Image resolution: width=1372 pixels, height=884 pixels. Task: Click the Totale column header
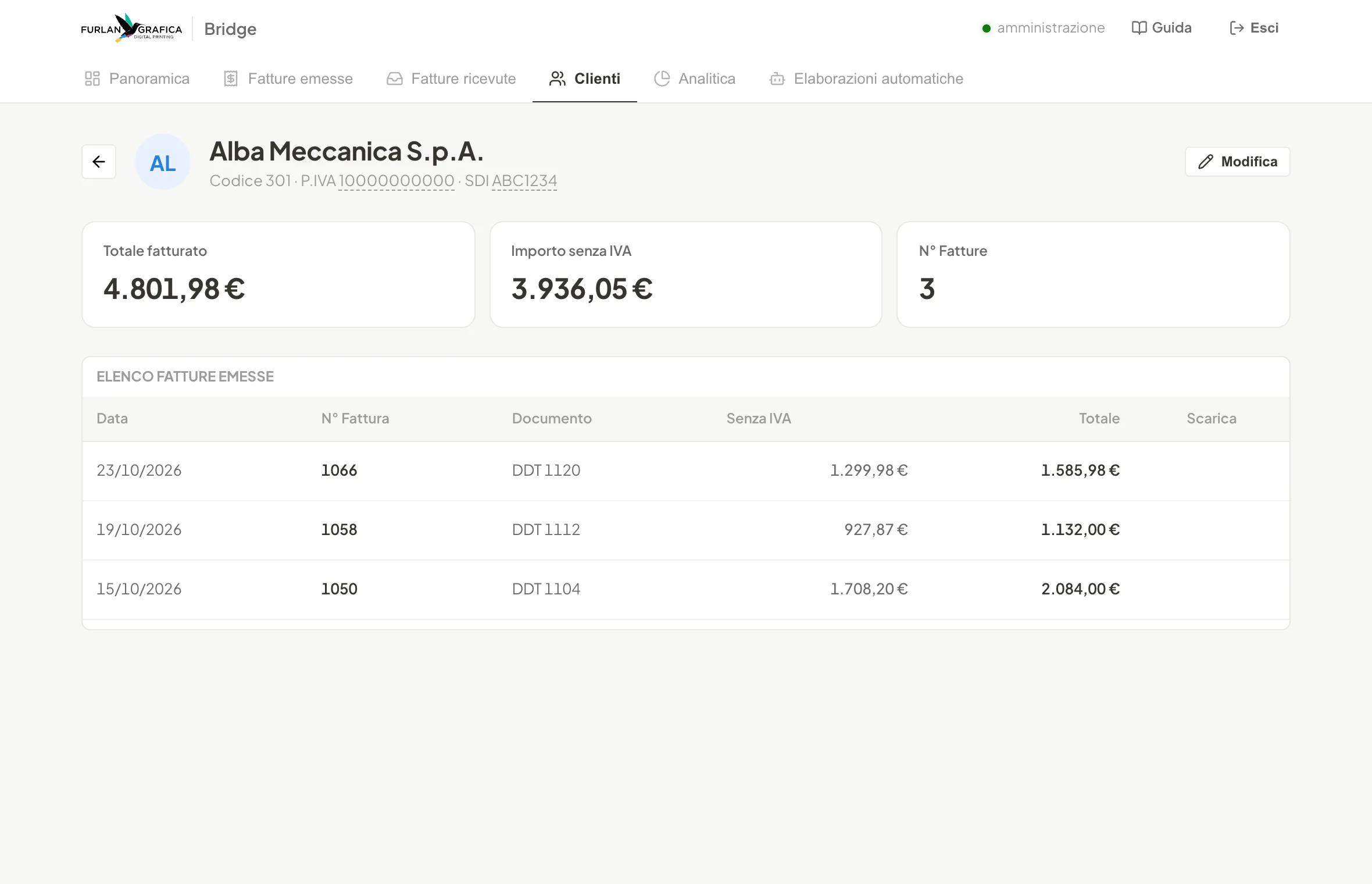1099,419
